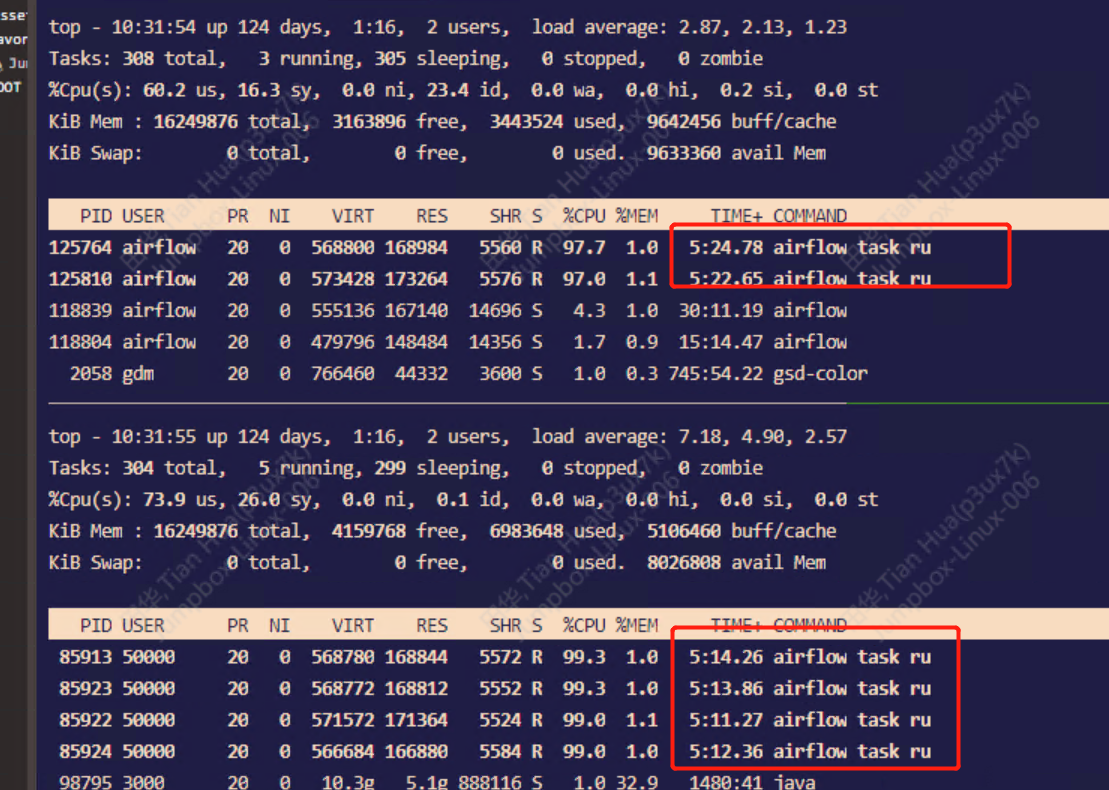Select PID 125764 in process list

[80, 248]
